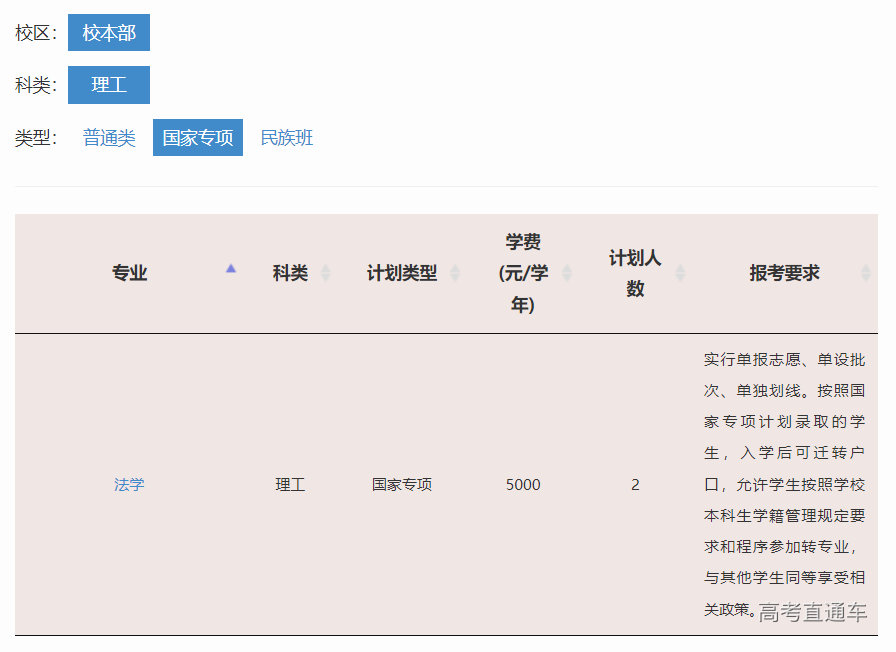This screenshot has width=896, height=652.
Task: Click the down arrow in the 计划人数 sorter
Action: tap(681, 278)
